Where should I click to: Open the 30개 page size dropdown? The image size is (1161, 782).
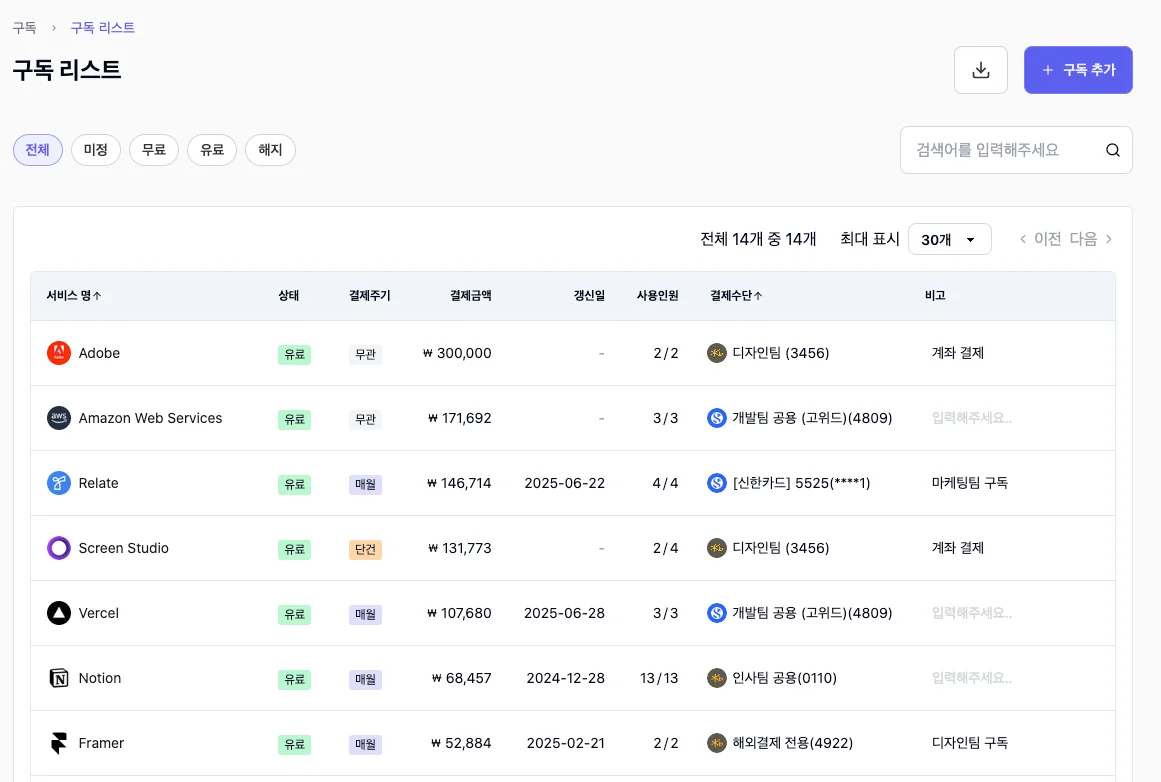click(x=948, y=239)
